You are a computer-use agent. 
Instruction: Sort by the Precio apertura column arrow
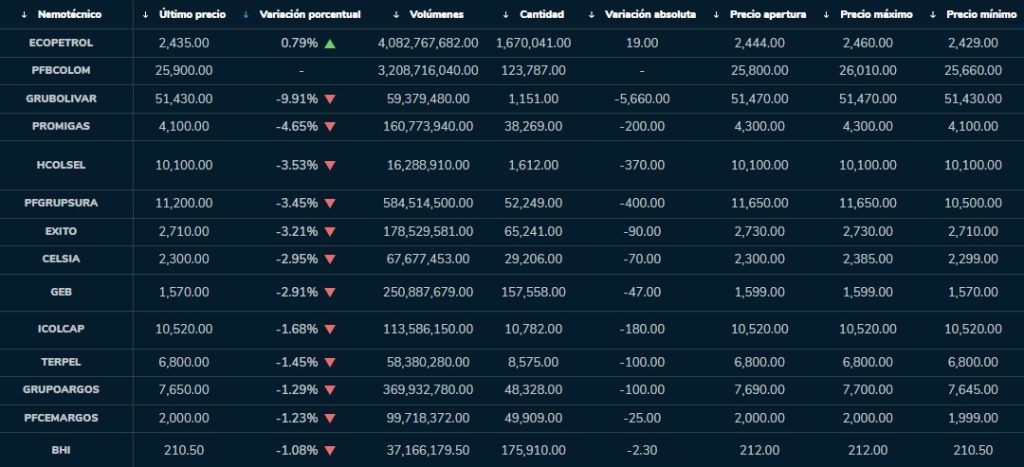[716, 14]
